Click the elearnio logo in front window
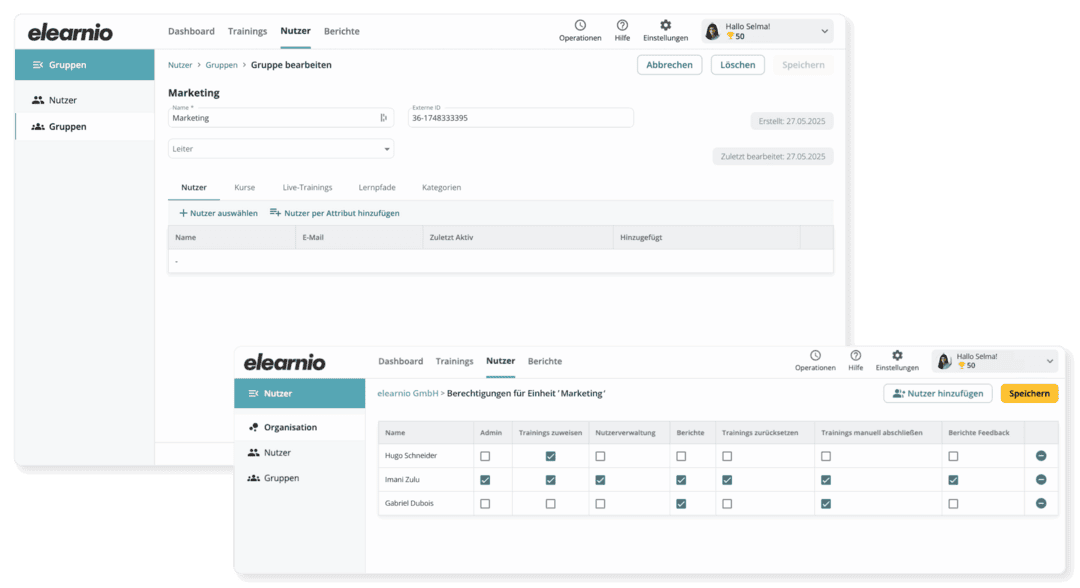This screenshot has height=588, width=1080. point(284,362)
